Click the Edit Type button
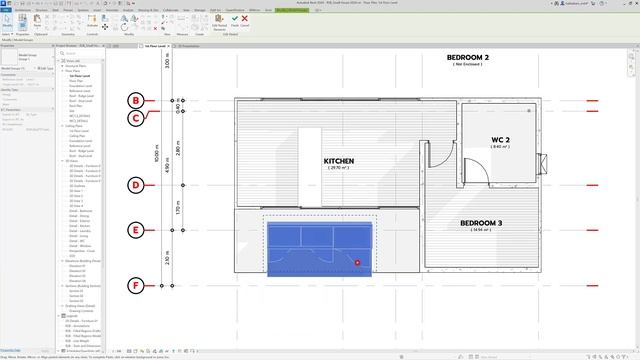The image size is (640, 360). [x=46, y=69]
